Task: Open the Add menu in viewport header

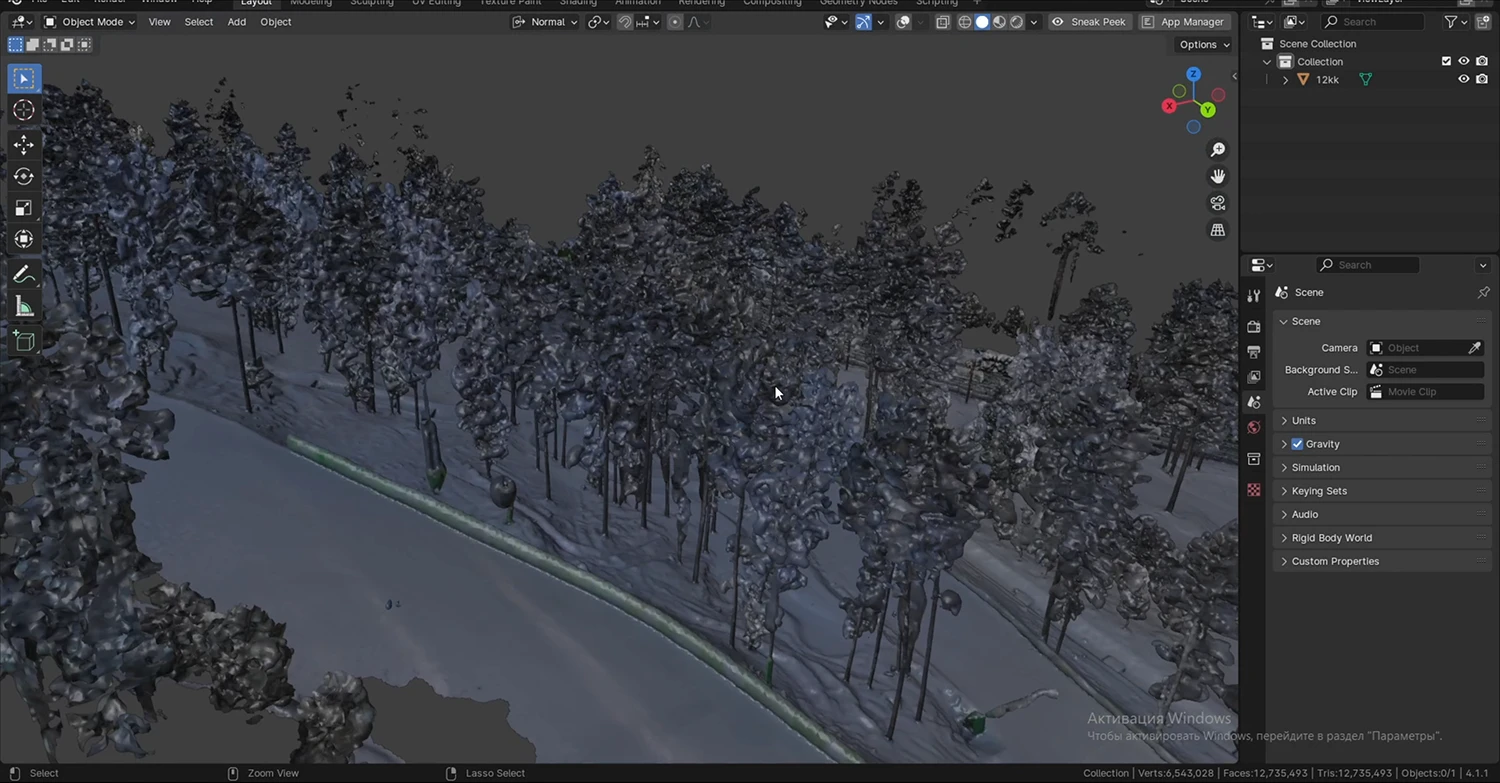Action: pos(237,22)
